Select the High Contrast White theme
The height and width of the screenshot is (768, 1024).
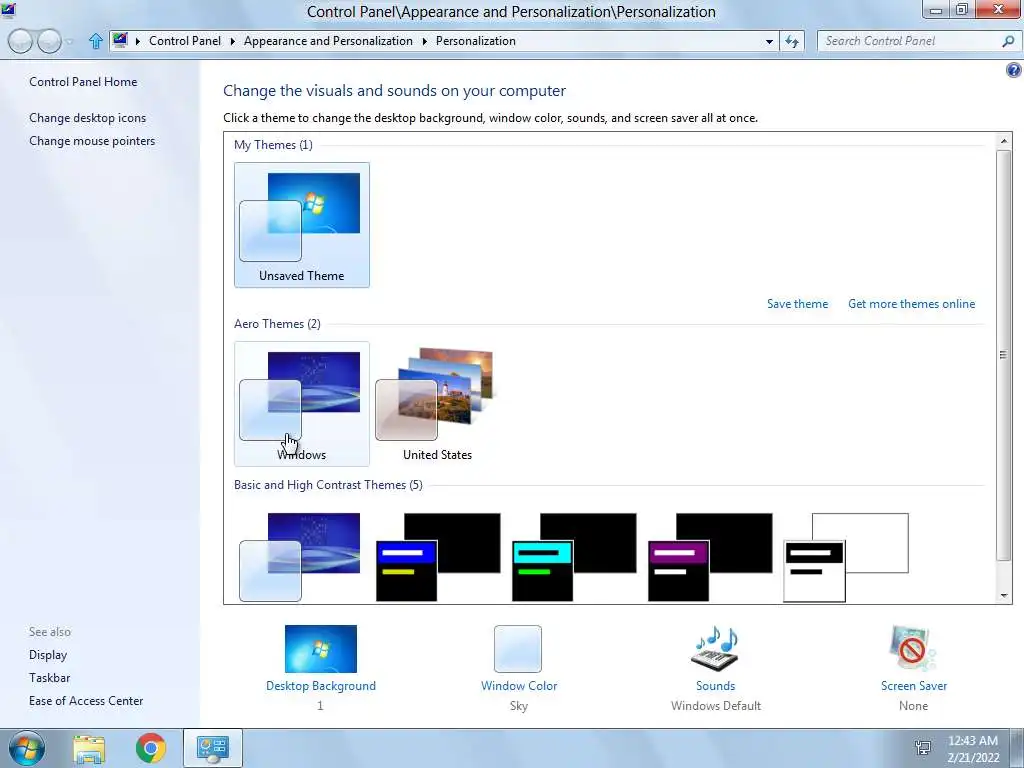tap(846, 557)
